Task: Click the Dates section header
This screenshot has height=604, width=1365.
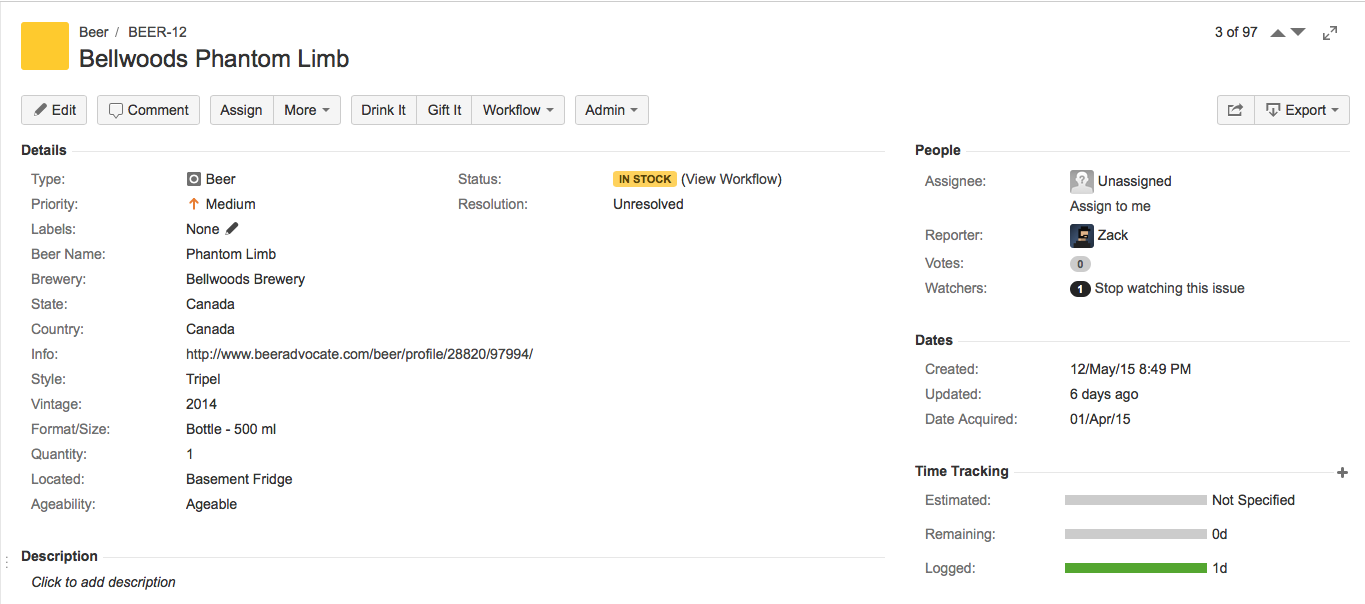Action: pyautogui.click(x=934, y=340)
